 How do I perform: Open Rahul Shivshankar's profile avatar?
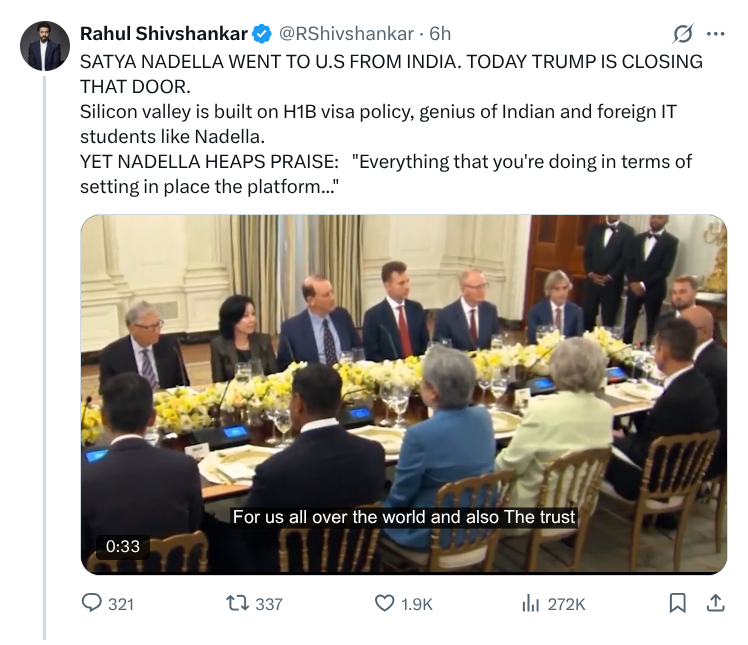tap(45, 46)
